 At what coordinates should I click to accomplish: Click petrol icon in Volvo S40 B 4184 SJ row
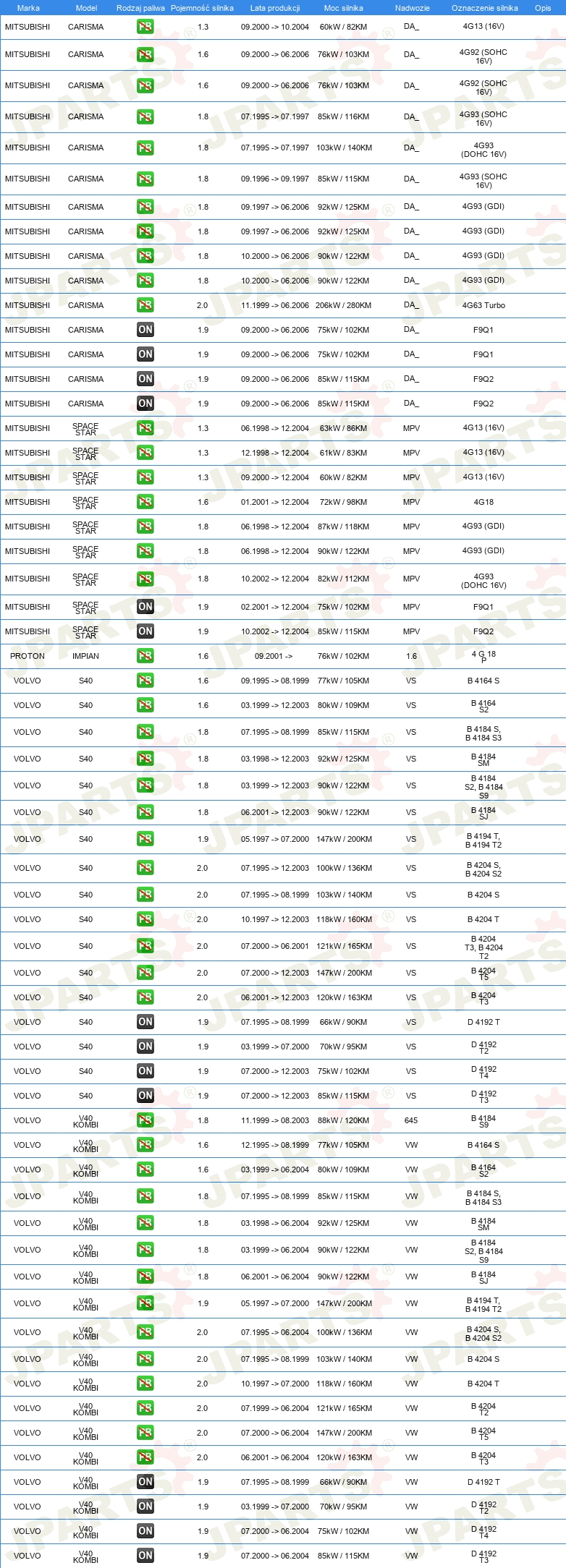click(145, 812)
